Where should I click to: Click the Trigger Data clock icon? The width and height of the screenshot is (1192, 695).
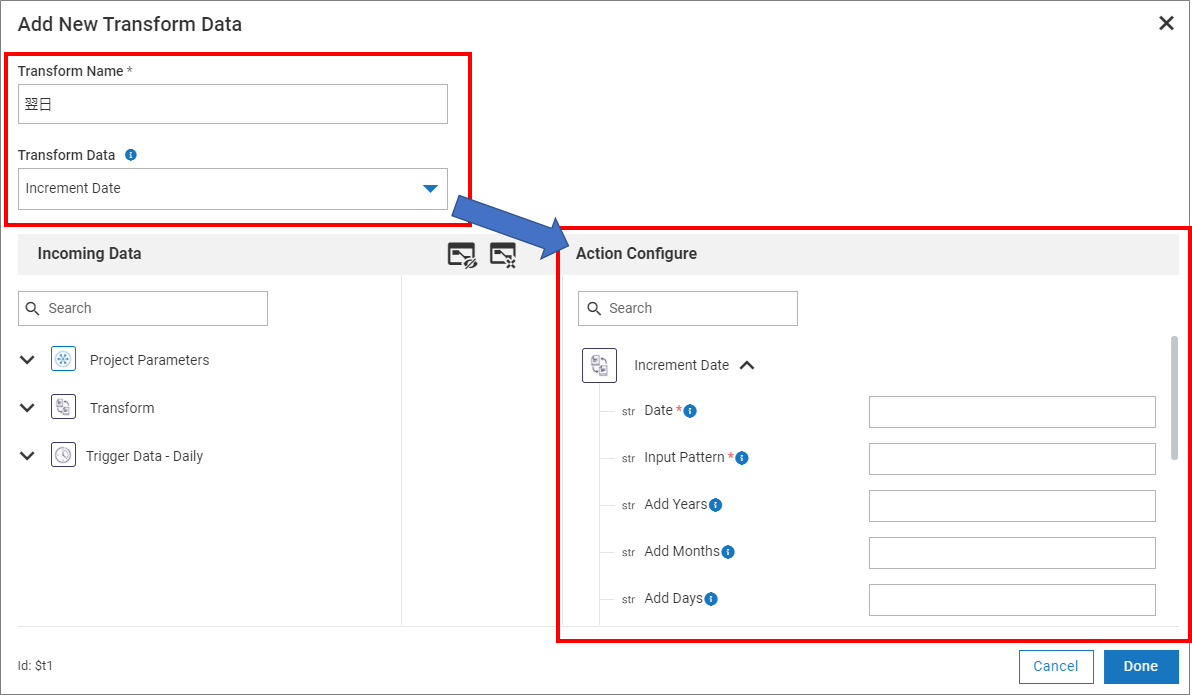(63, 456)
